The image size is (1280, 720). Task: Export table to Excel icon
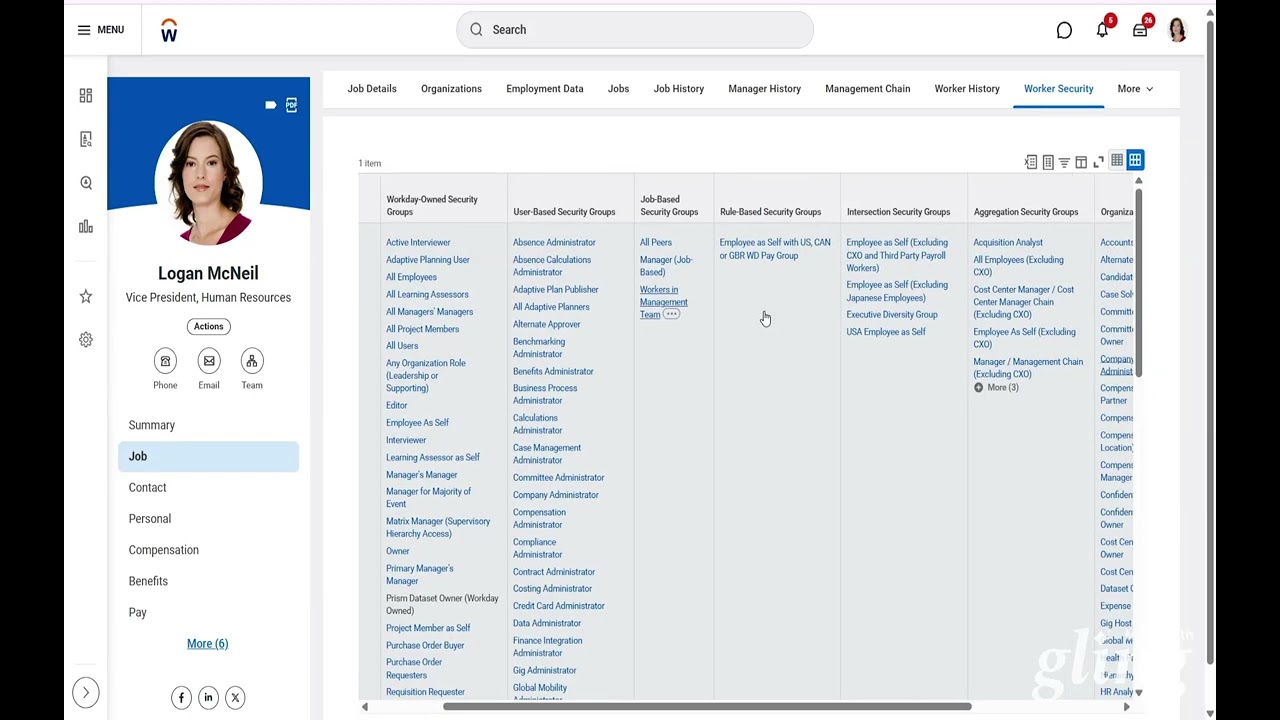click(x=1031, y=162)
